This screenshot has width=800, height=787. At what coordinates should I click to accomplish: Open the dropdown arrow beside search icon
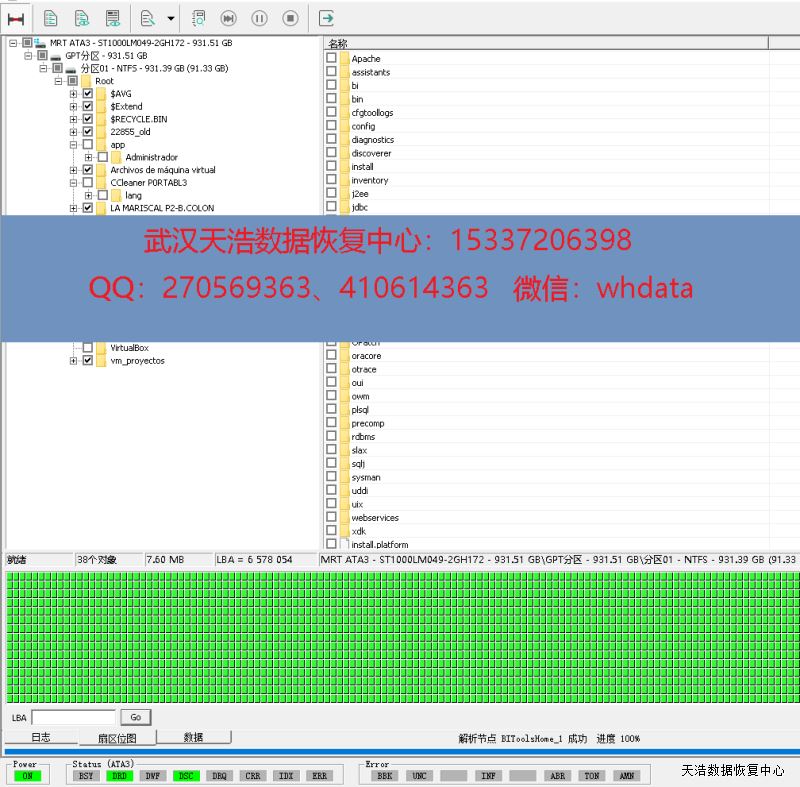click(171, 18)
